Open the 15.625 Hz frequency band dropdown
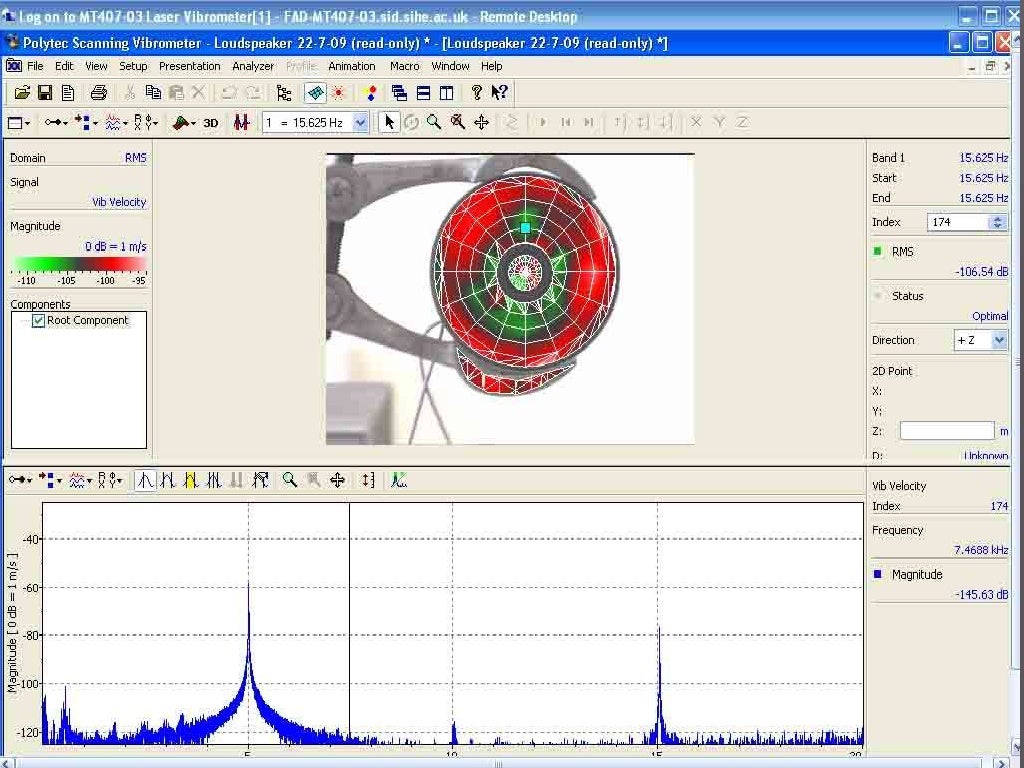 pos(360,123)
